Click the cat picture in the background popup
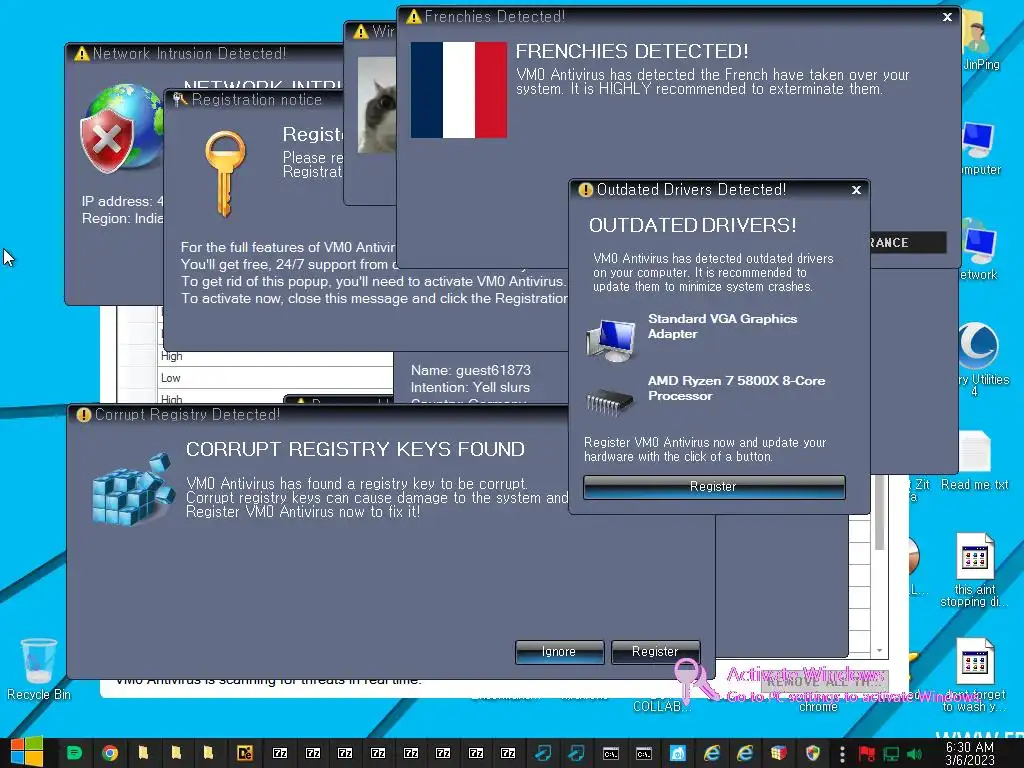 point(377,104)
